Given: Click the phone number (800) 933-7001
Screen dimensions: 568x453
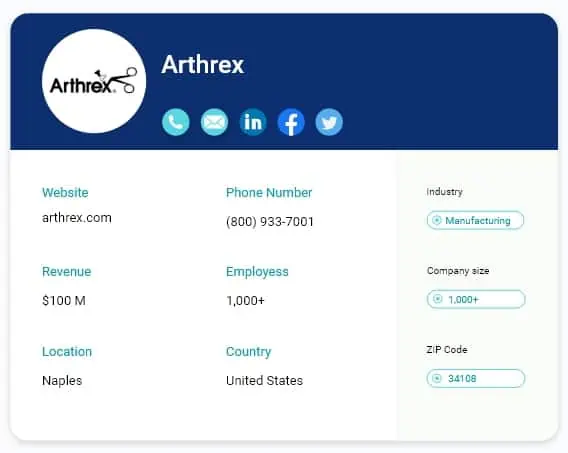Looking at the screenshot, I should tap(270, 221).
